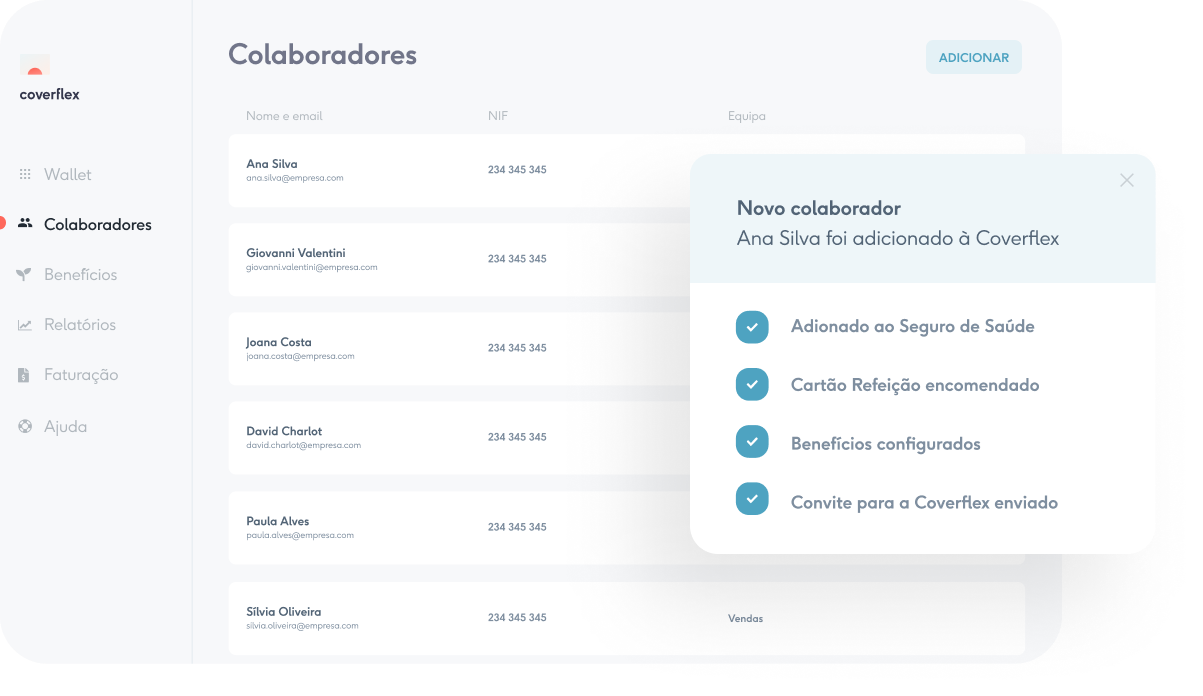Viewport: 1203px width, 696px height.
Task: Toggle the Seguro de Saúde checkbox
Action: 752,327
